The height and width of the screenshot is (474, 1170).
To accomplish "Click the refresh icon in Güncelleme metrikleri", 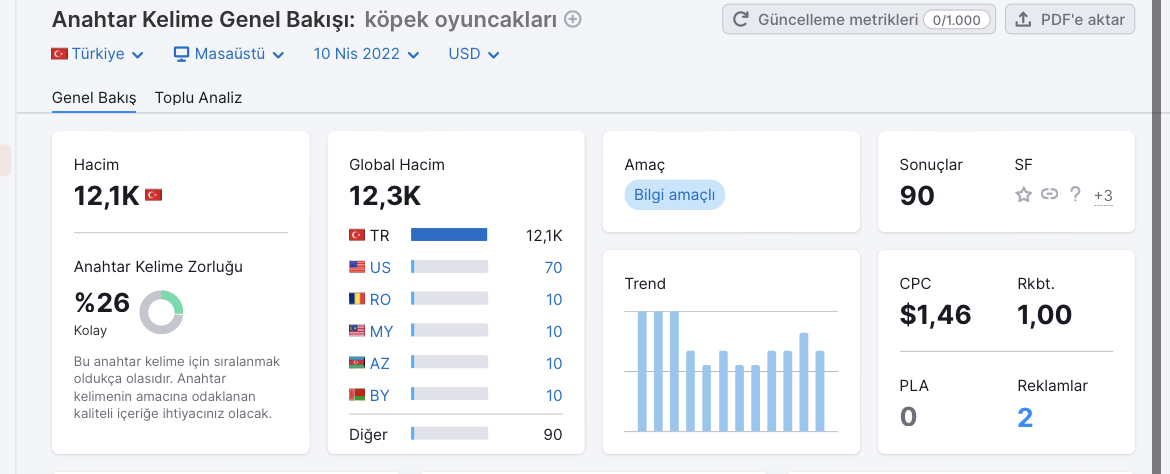I will click(x=741, y=19).
